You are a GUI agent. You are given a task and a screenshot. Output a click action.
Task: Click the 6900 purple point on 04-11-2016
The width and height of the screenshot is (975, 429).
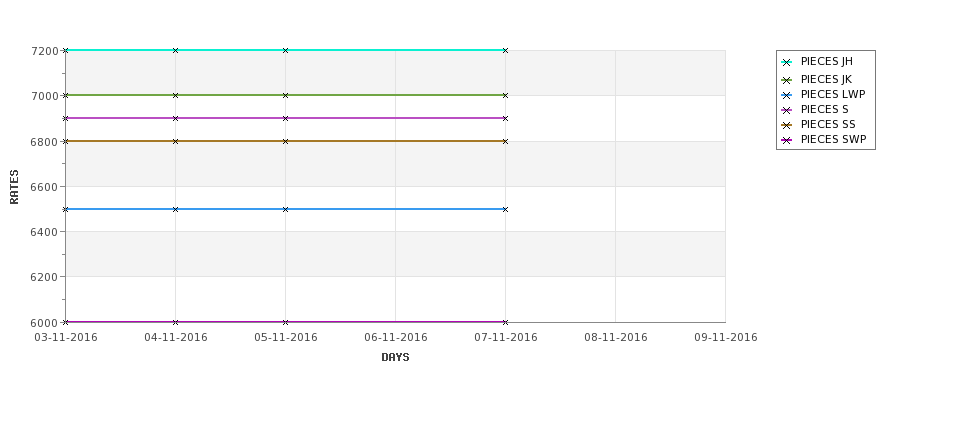(x=175, y=118)
